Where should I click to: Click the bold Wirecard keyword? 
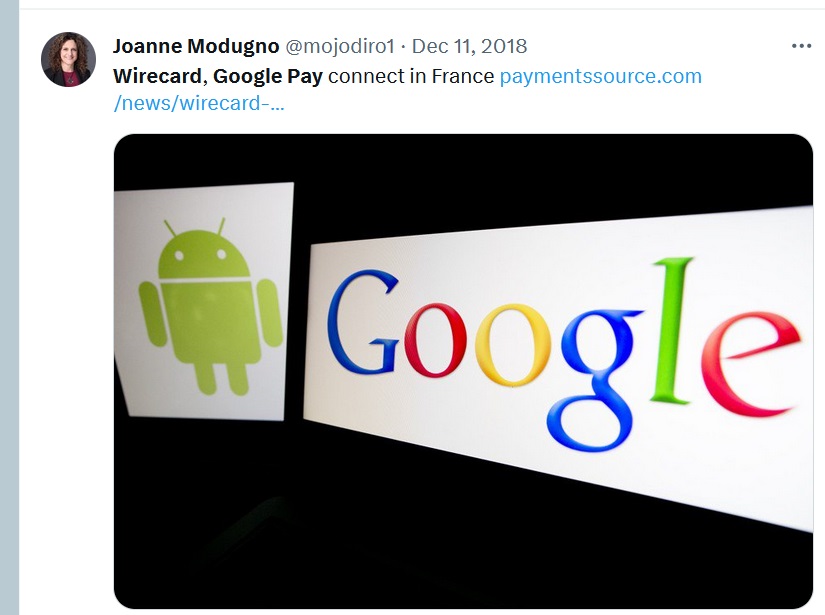pos(158,76)
